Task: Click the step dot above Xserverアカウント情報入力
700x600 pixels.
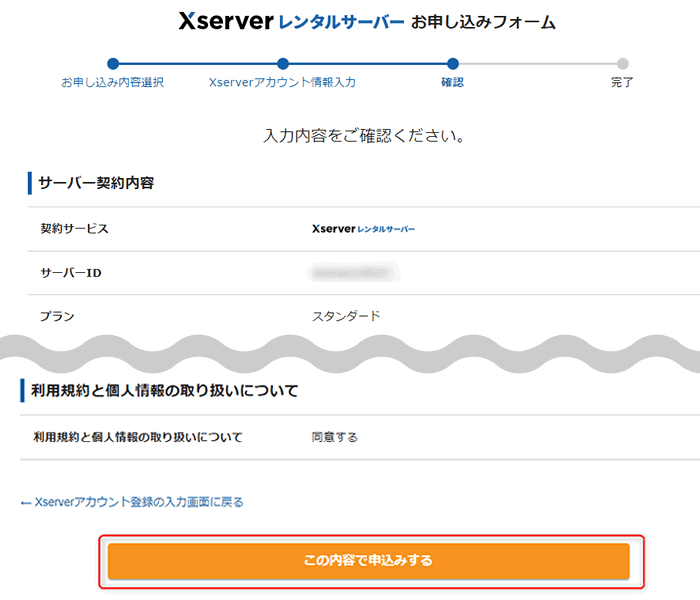Action: pyautogui.click(x=283, y=64)
